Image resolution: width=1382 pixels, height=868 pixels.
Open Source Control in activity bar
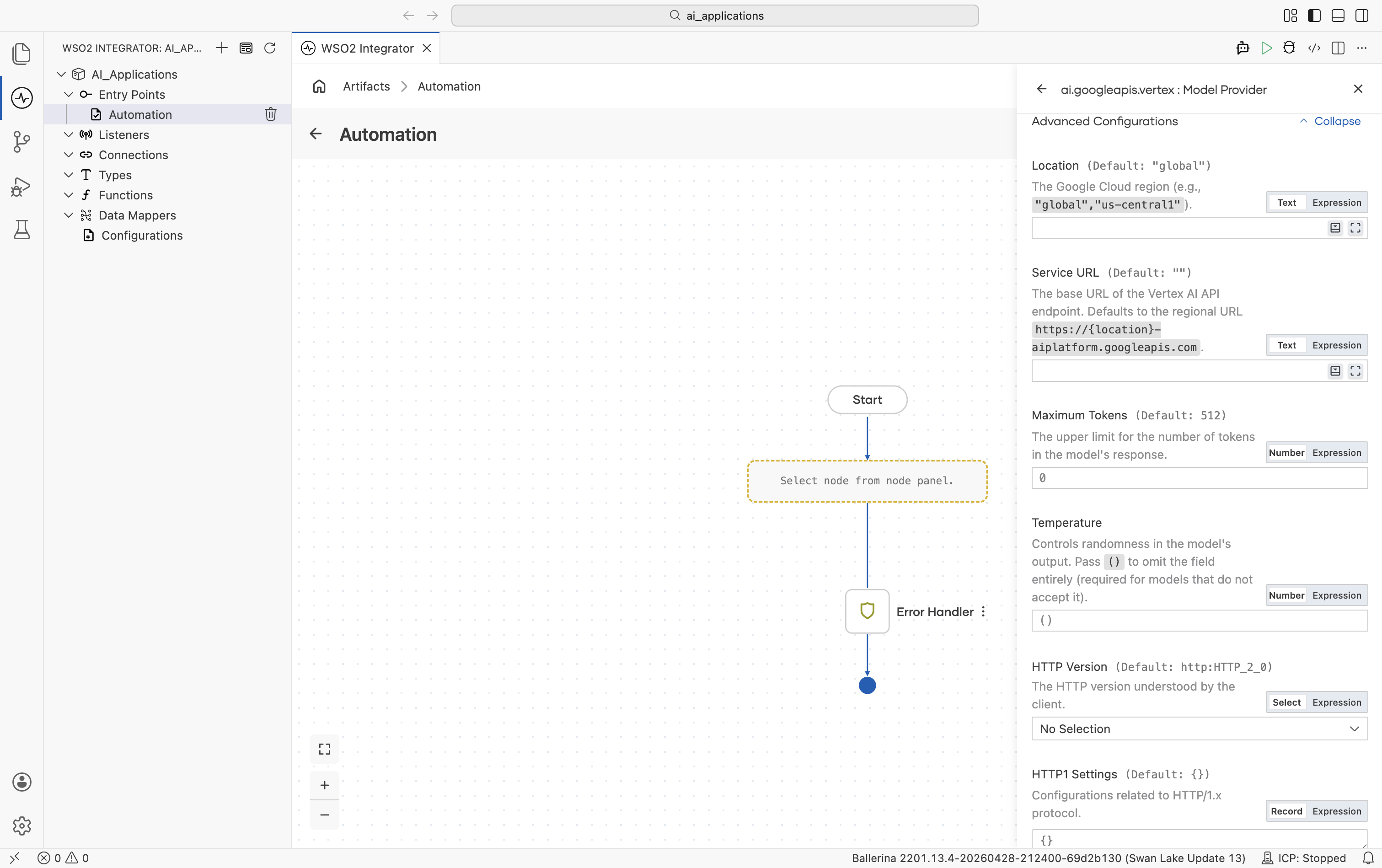pos(22,141)
